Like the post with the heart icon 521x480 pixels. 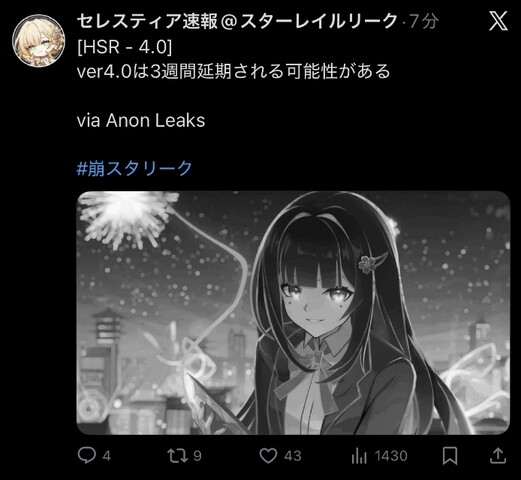(x=268, y=456)
